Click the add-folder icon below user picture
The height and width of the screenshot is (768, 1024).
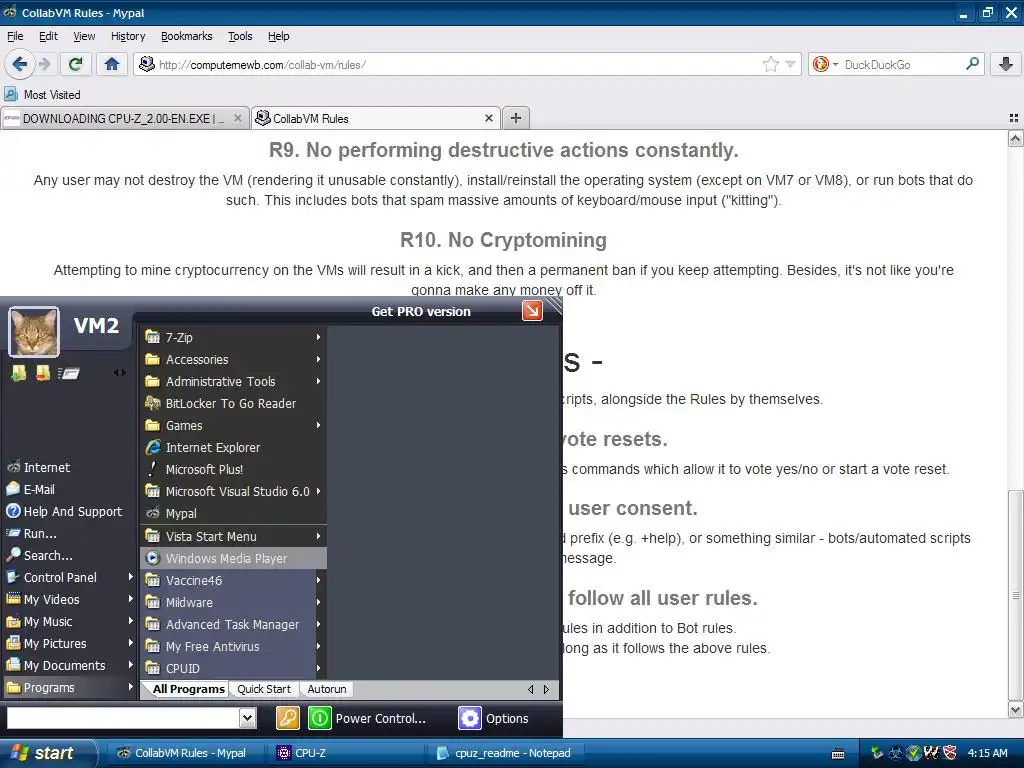(19, 373)
